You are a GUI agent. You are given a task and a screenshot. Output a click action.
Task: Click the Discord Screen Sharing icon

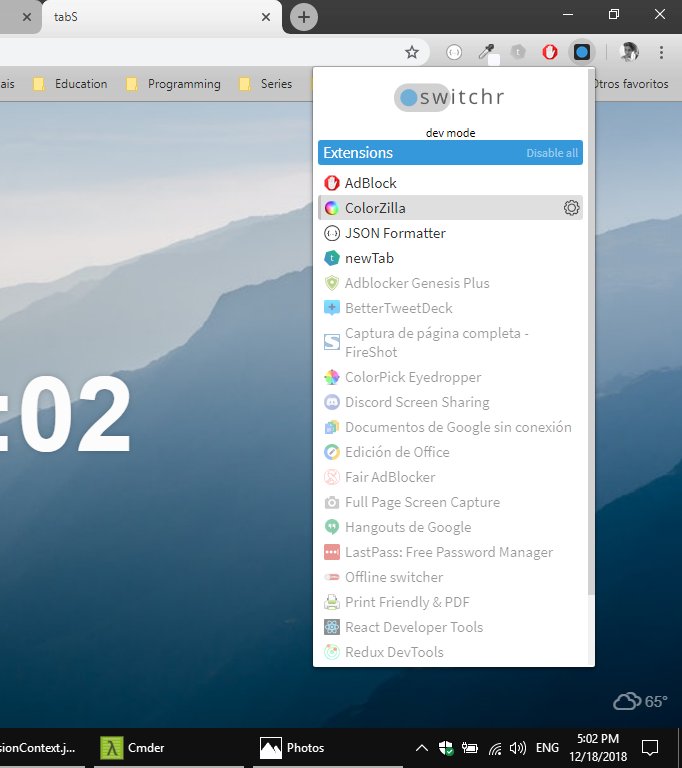[332, 402]
